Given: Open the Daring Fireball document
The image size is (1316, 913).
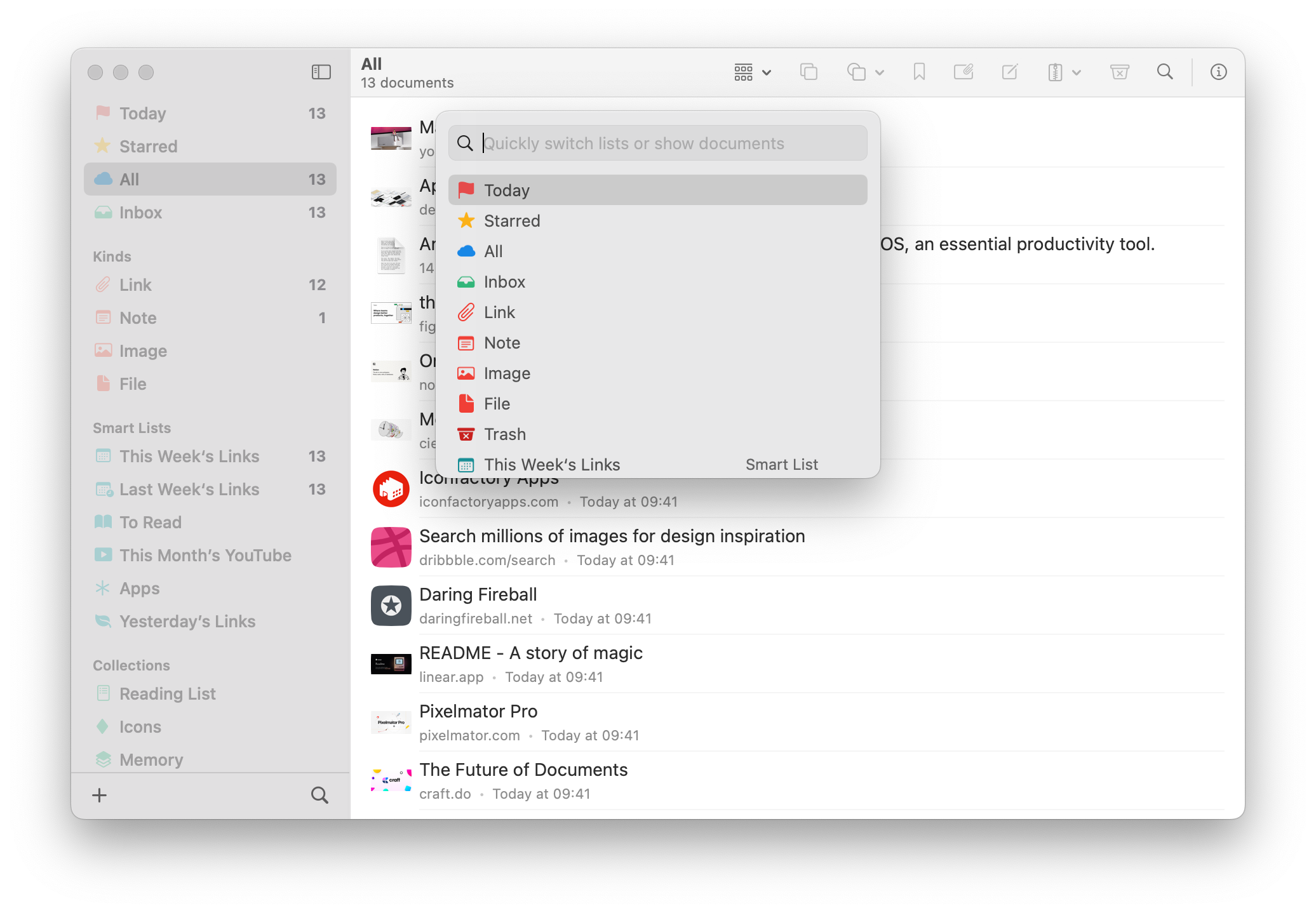Looking at the screenshot, I should 478,595.
